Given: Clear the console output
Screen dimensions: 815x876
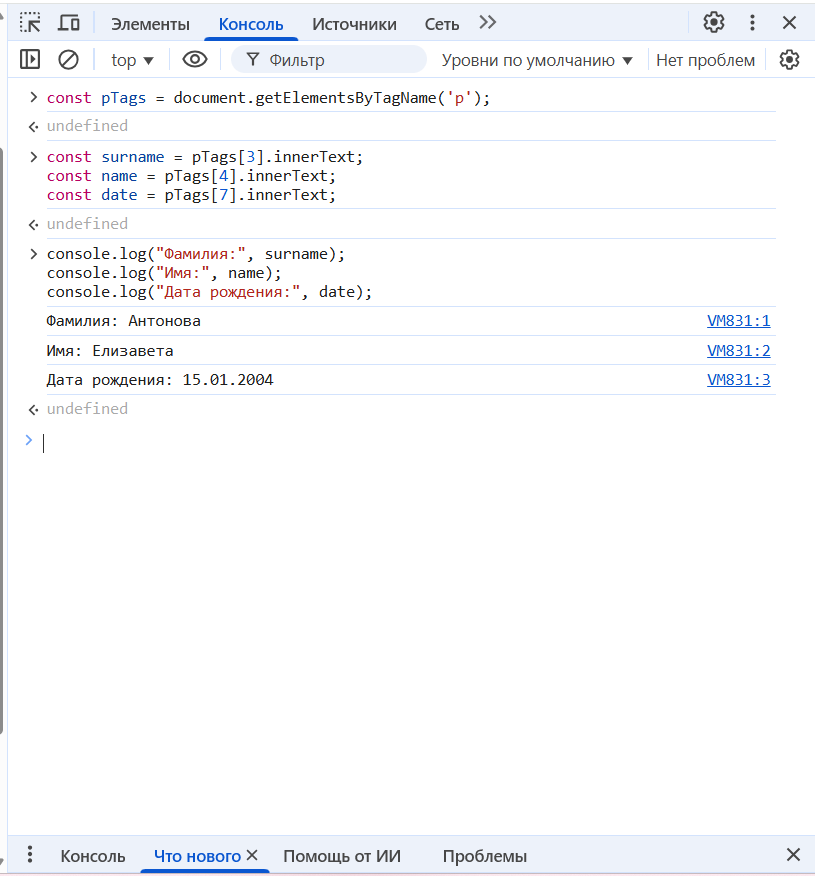Looking at the screenshot, I should (68, 60).
